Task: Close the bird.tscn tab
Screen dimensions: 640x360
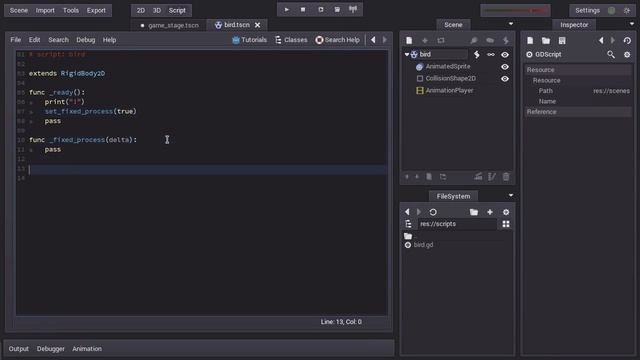Action: pos(258,25)
